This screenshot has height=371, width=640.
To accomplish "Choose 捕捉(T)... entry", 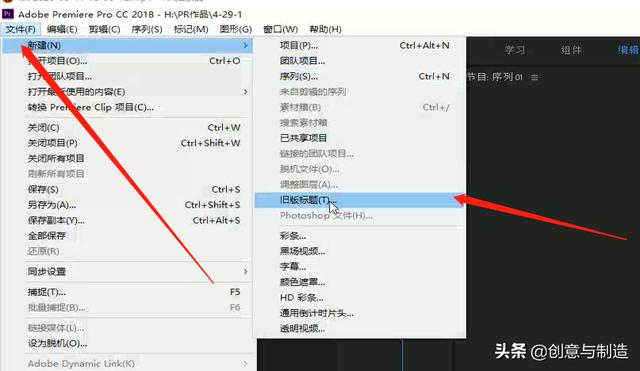I will (128, 292).
